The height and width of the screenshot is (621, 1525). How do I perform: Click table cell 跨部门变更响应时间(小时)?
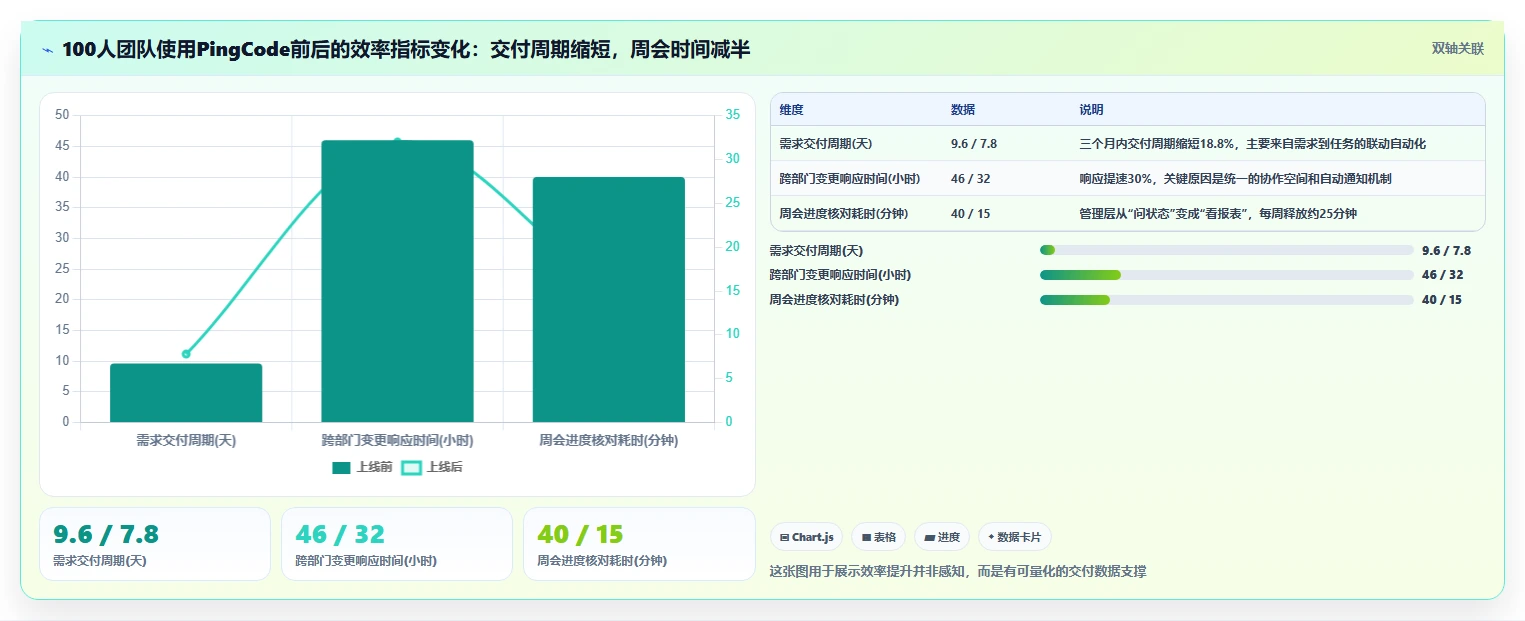(849, 179)
